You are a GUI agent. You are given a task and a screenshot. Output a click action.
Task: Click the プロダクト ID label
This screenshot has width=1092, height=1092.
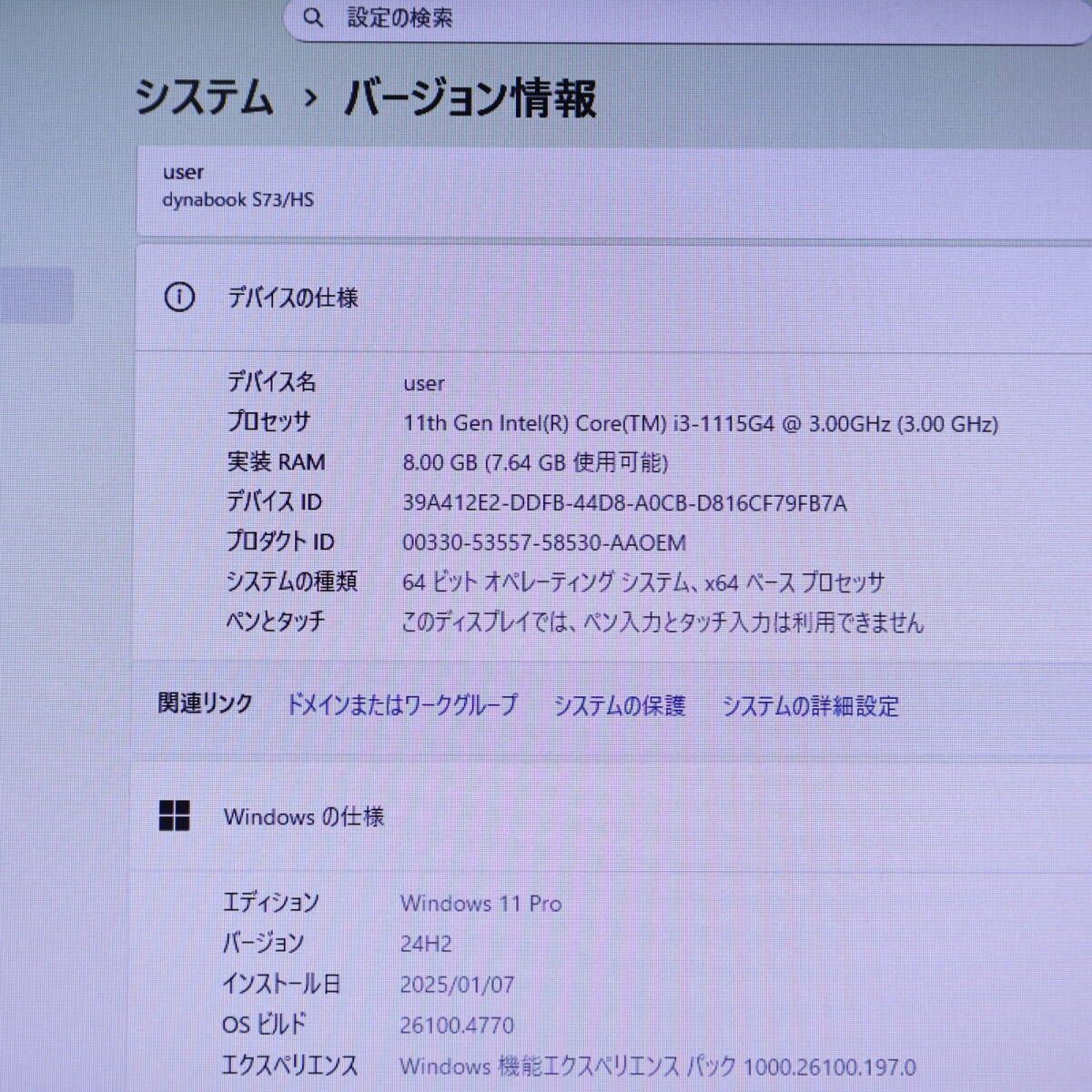(x=280, y=541)
